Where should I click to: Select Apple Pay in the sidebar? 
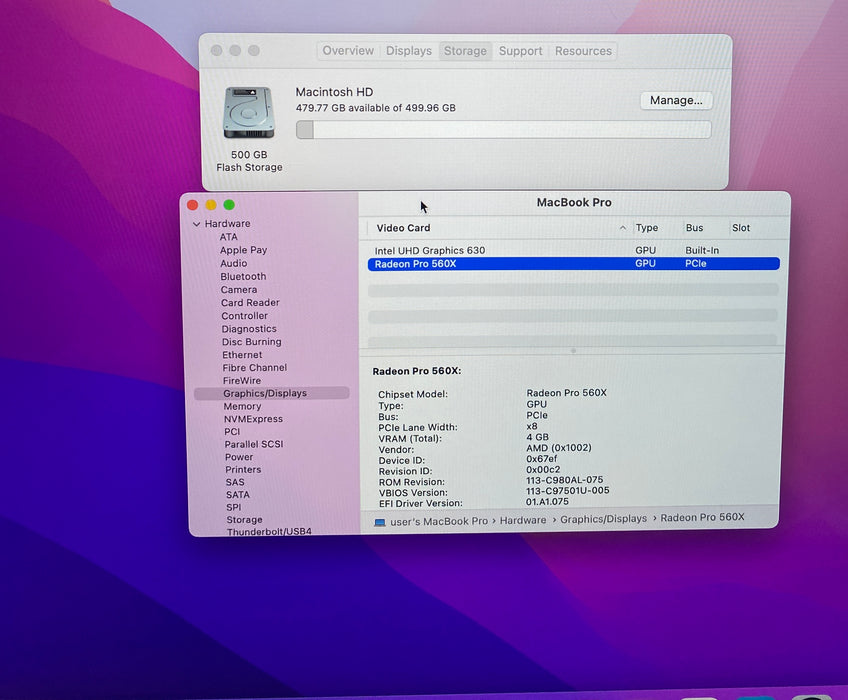pyautogui.click(x=243, y=250)
